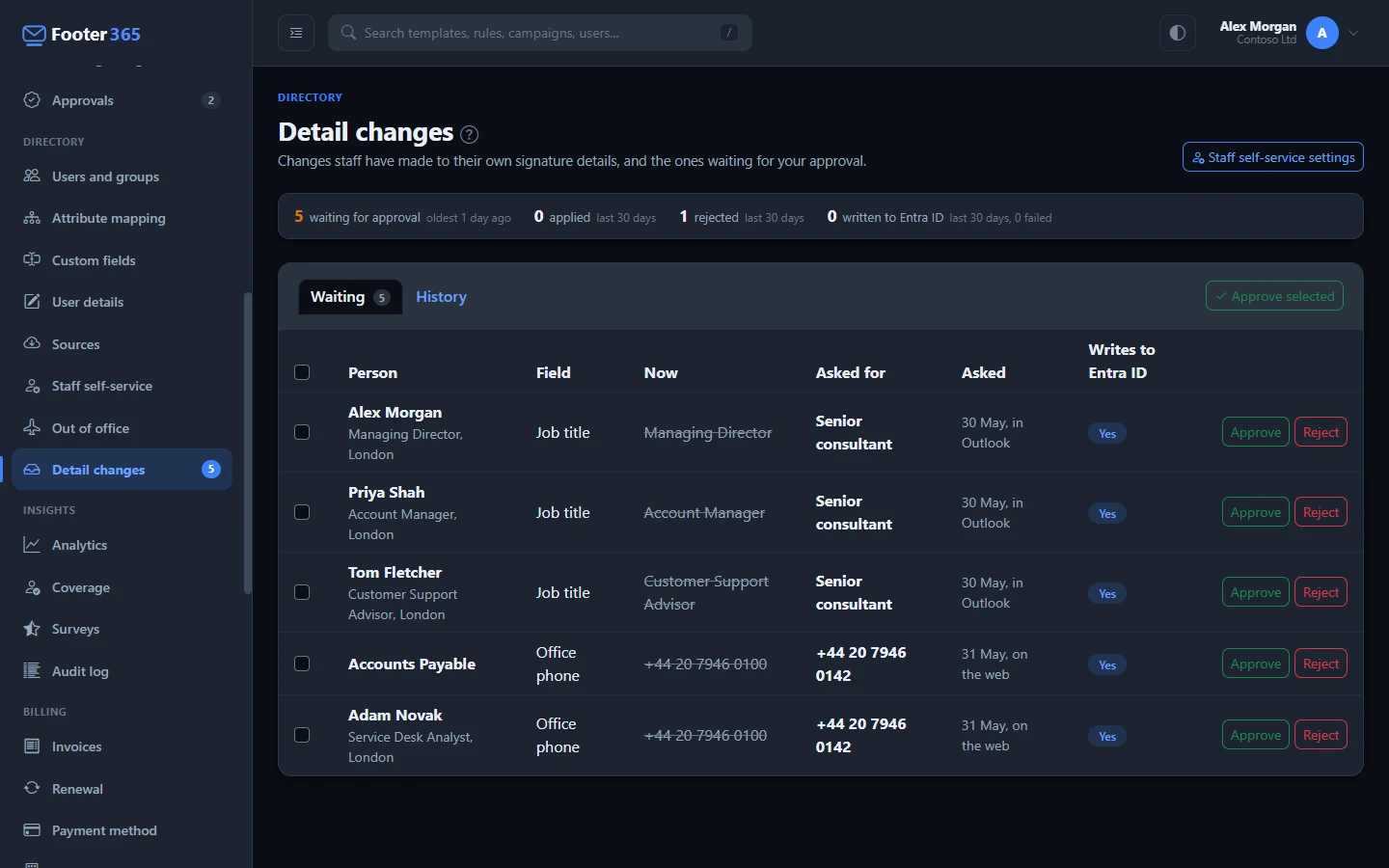Click the search magnifier icon
Screen dimensions: 1389x868
349,33
